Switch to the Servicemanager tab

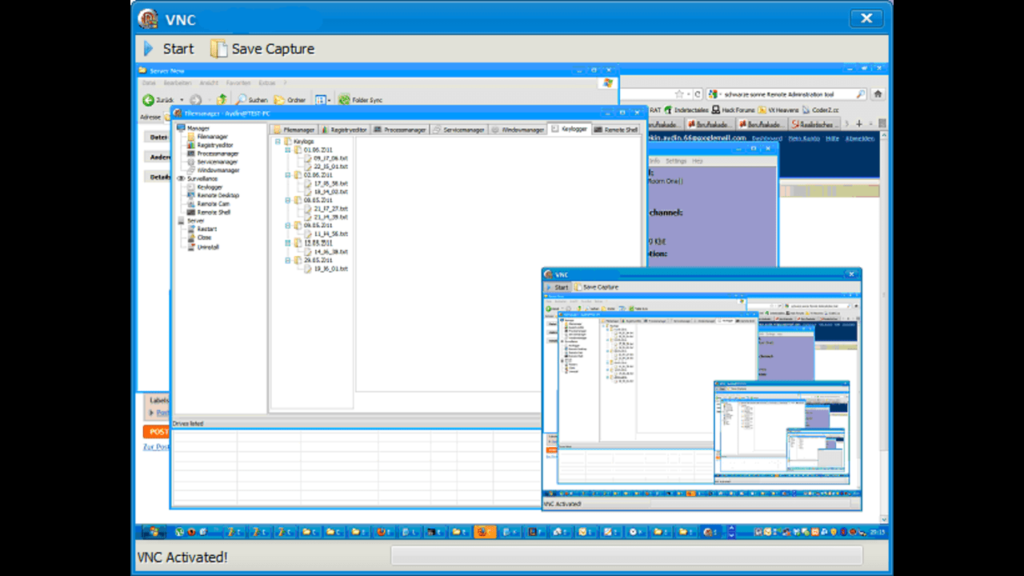point(458,129)
